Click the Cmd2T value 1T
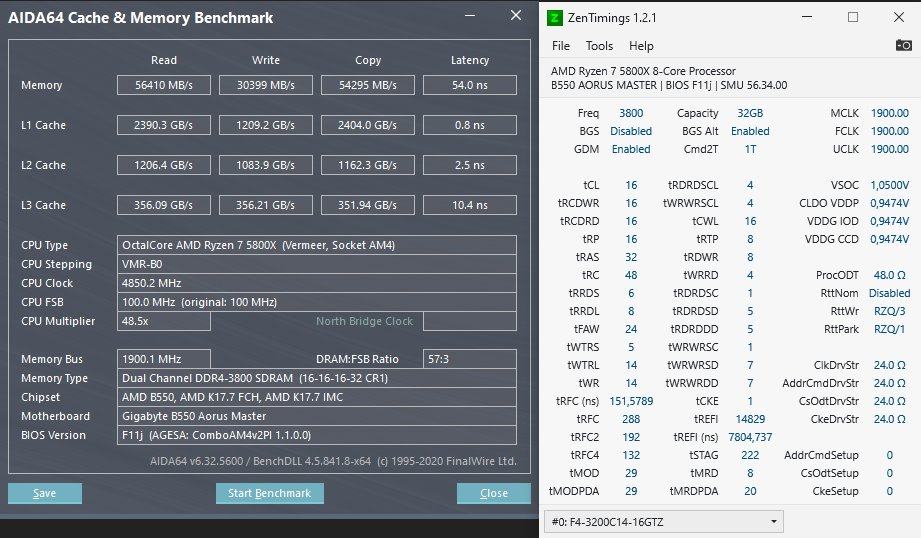The width and height of the screenshot is (921, 538). click(x=750, y=149)
